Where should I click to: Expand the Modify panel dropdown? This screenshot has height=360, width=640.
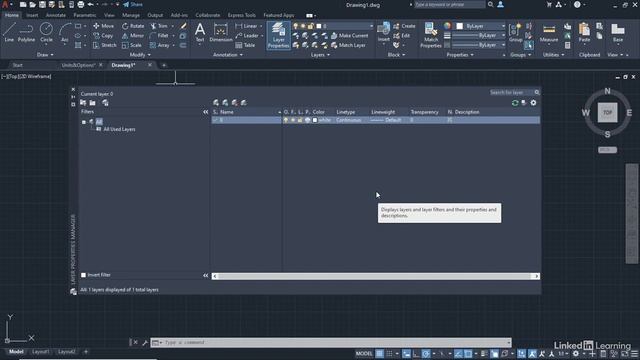coord(140,55)
